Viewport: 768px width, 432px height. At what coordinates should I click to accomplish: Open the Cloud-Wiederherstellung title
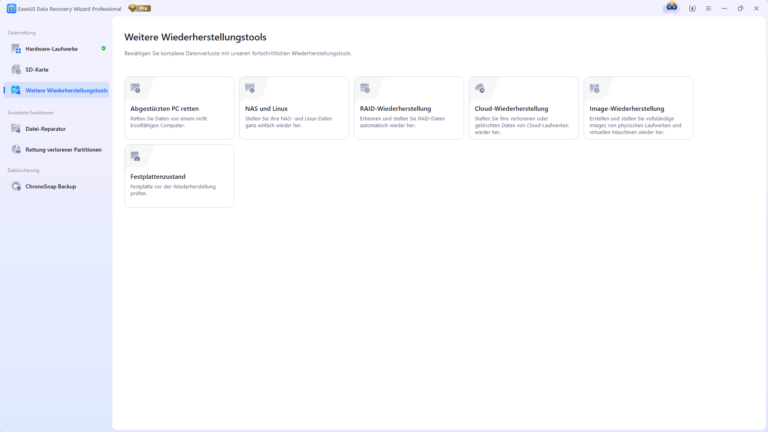pos(511,109)
